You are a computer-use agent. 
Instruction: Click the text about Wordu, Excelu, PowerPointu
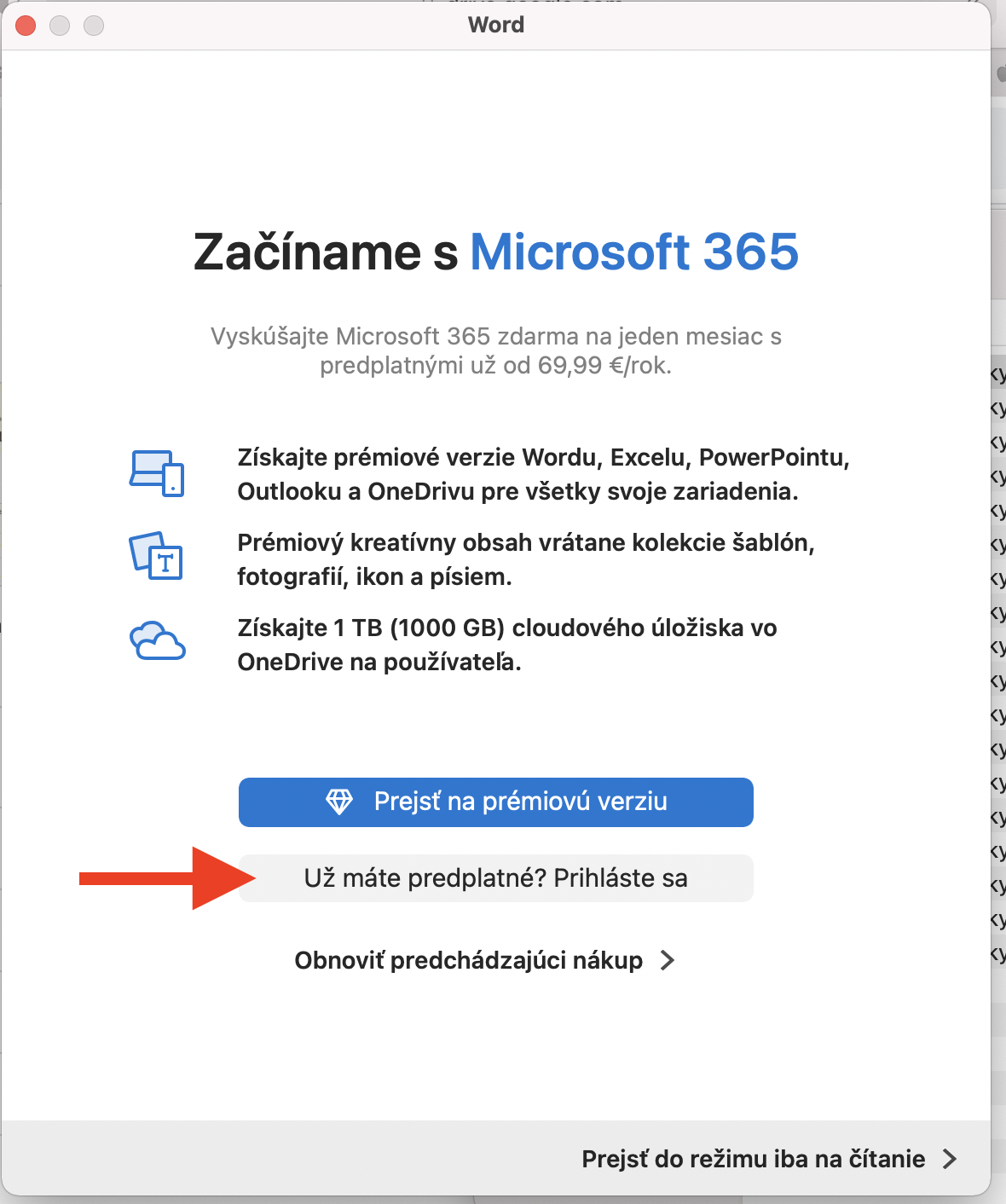pyautogui.click(x=543, y=474)
